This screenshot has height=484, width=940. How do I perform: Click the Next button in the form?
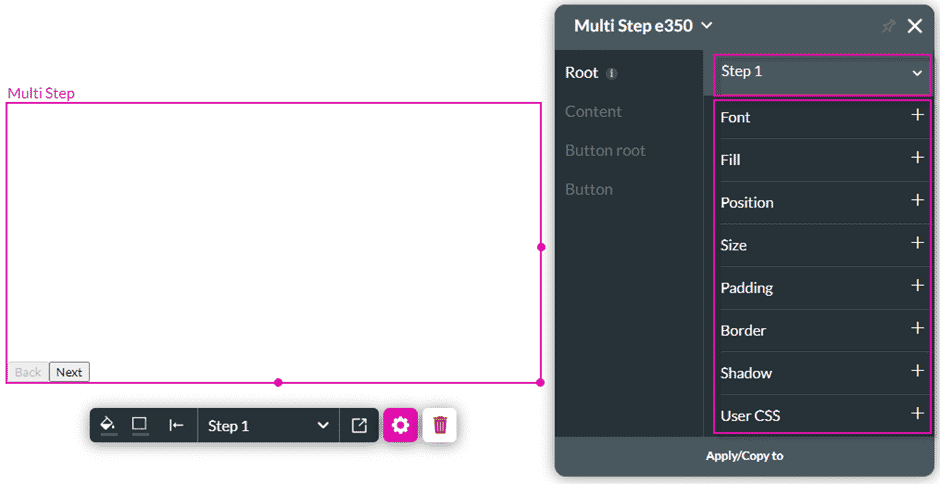[70, 372]
